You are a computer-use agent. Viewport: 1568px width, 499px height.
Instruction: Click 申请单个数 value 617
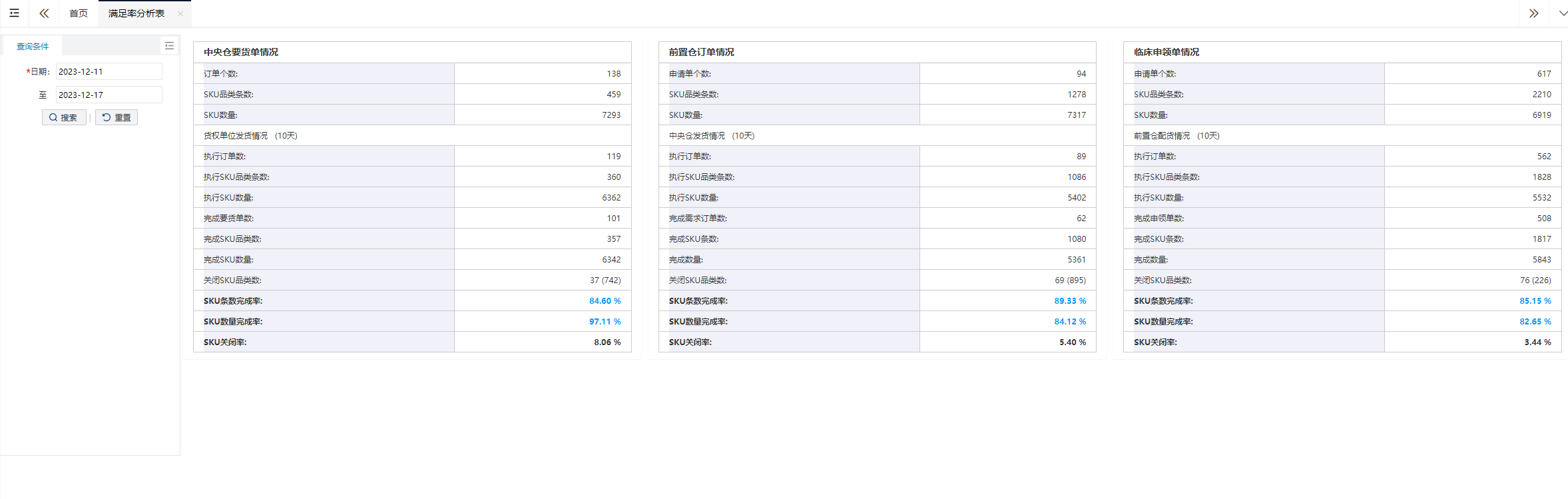1544,73
